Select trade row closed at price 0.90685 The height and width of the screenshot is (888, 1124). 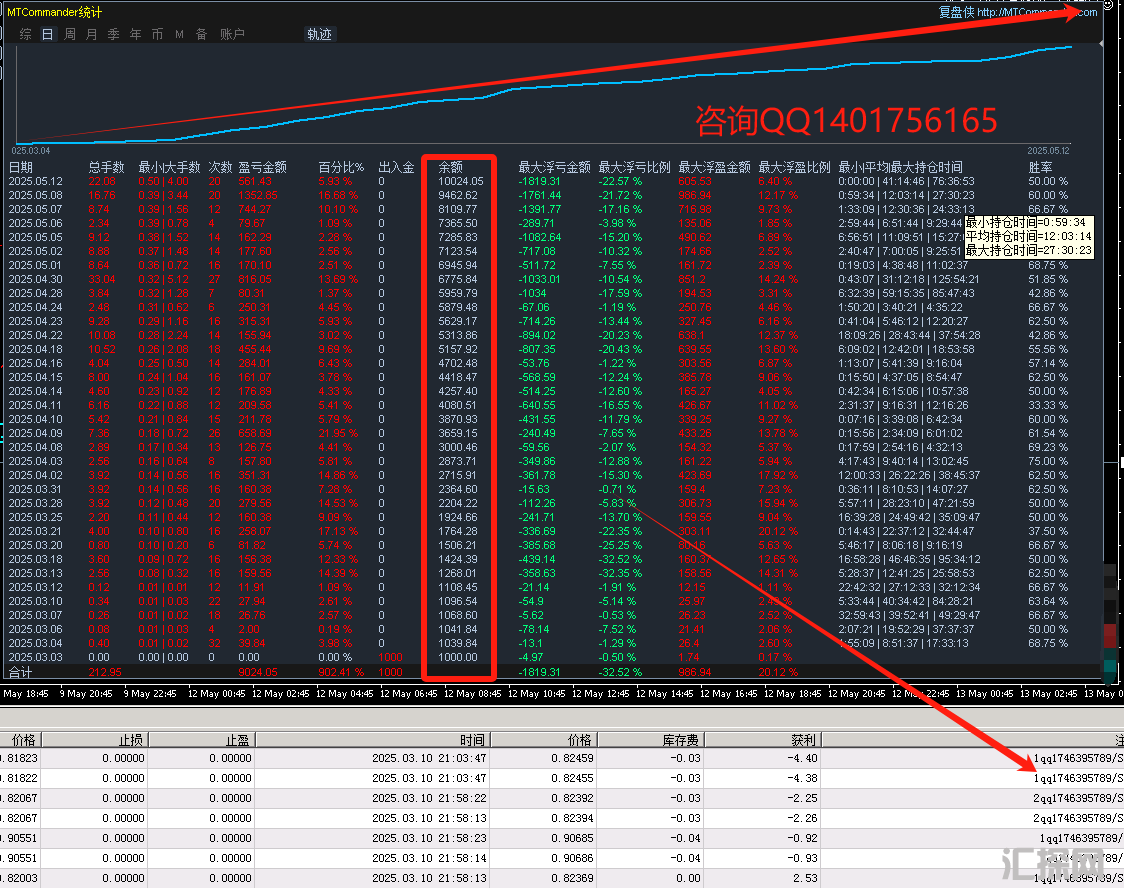(562, 839)
